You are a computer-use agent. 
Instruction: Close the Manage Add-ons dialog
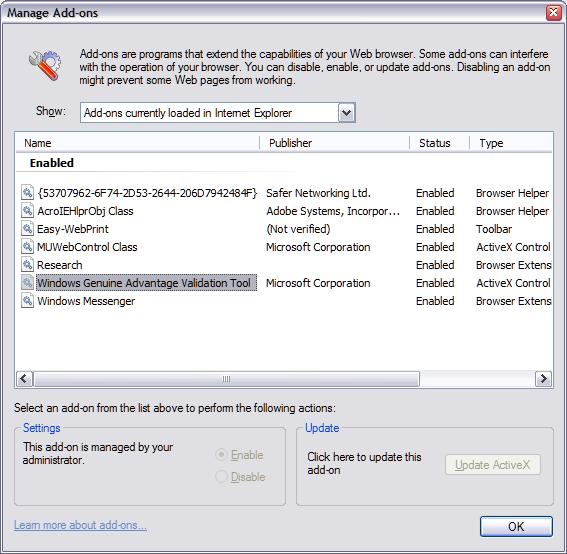pyautogui.click(x=553, y=13)
